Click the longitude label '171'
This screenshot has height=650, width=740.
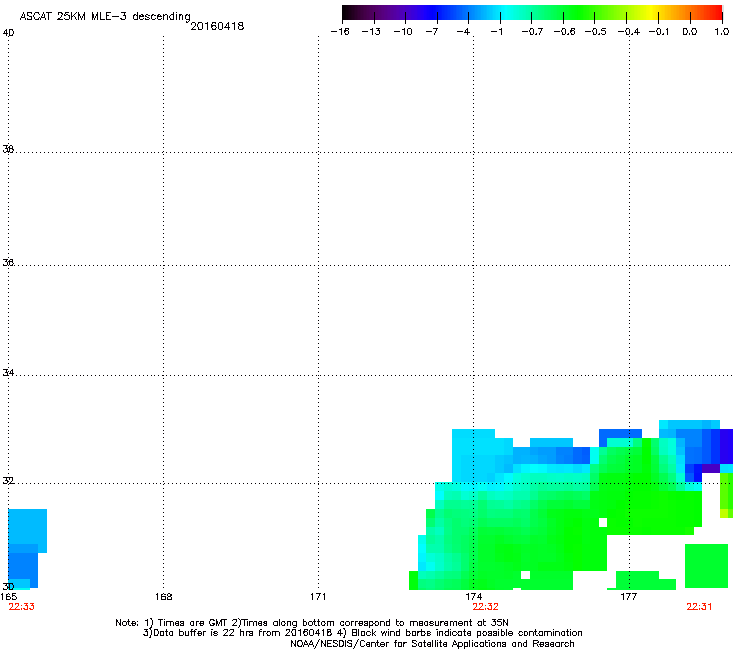click(318, 597)
